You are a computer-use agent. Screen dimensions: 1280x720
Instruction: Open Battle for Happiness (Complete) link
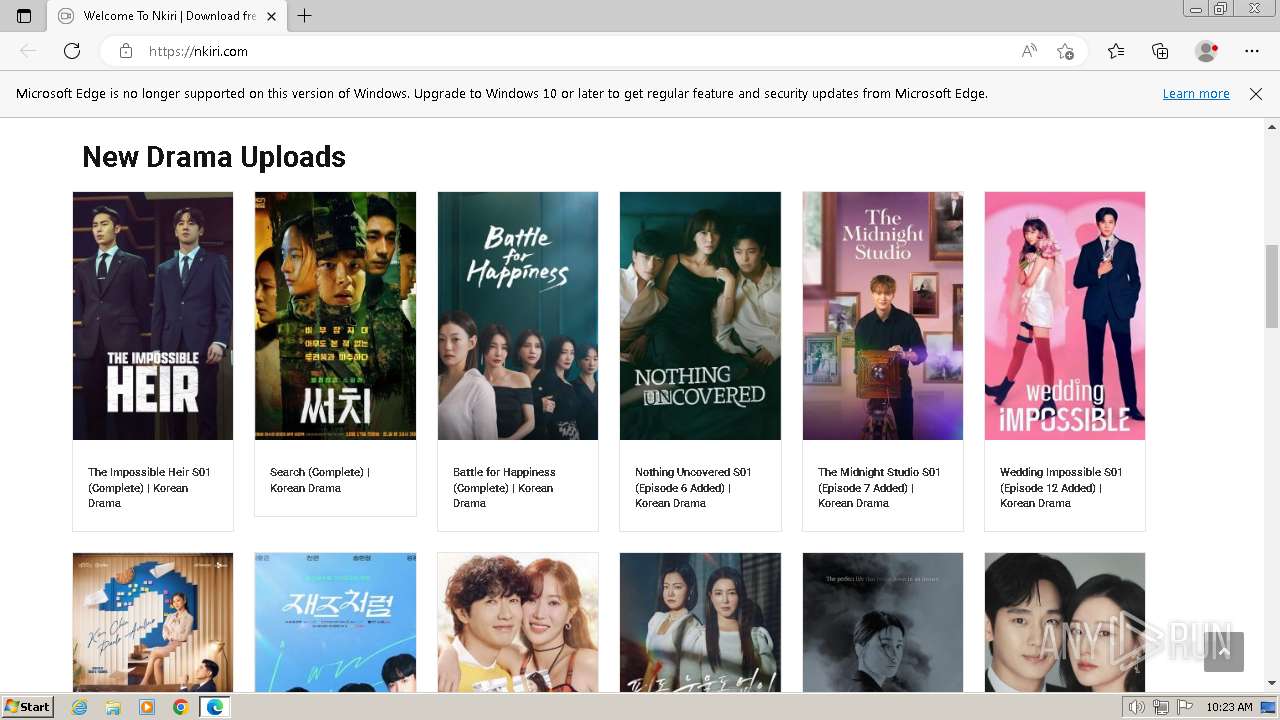click(x=504, y=488)
